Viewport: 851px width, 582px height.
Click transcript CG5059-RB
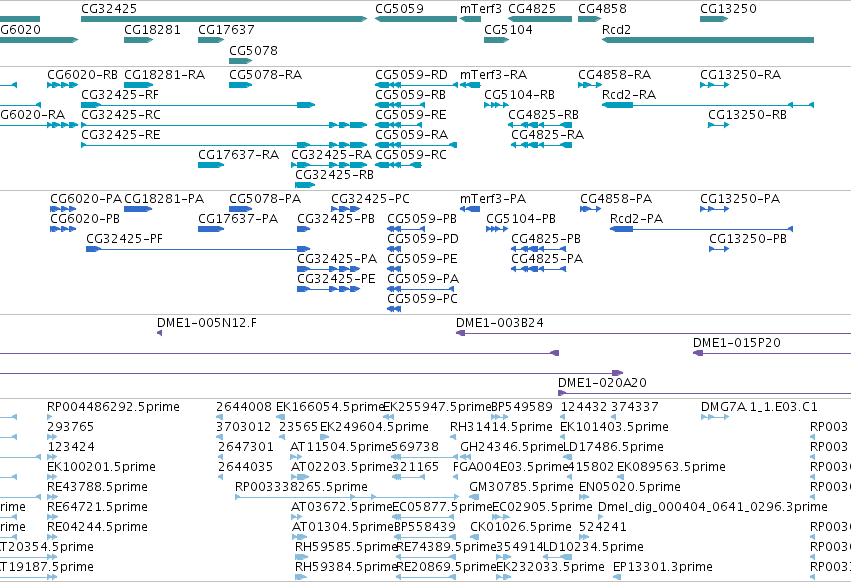(x=410, y=95)
